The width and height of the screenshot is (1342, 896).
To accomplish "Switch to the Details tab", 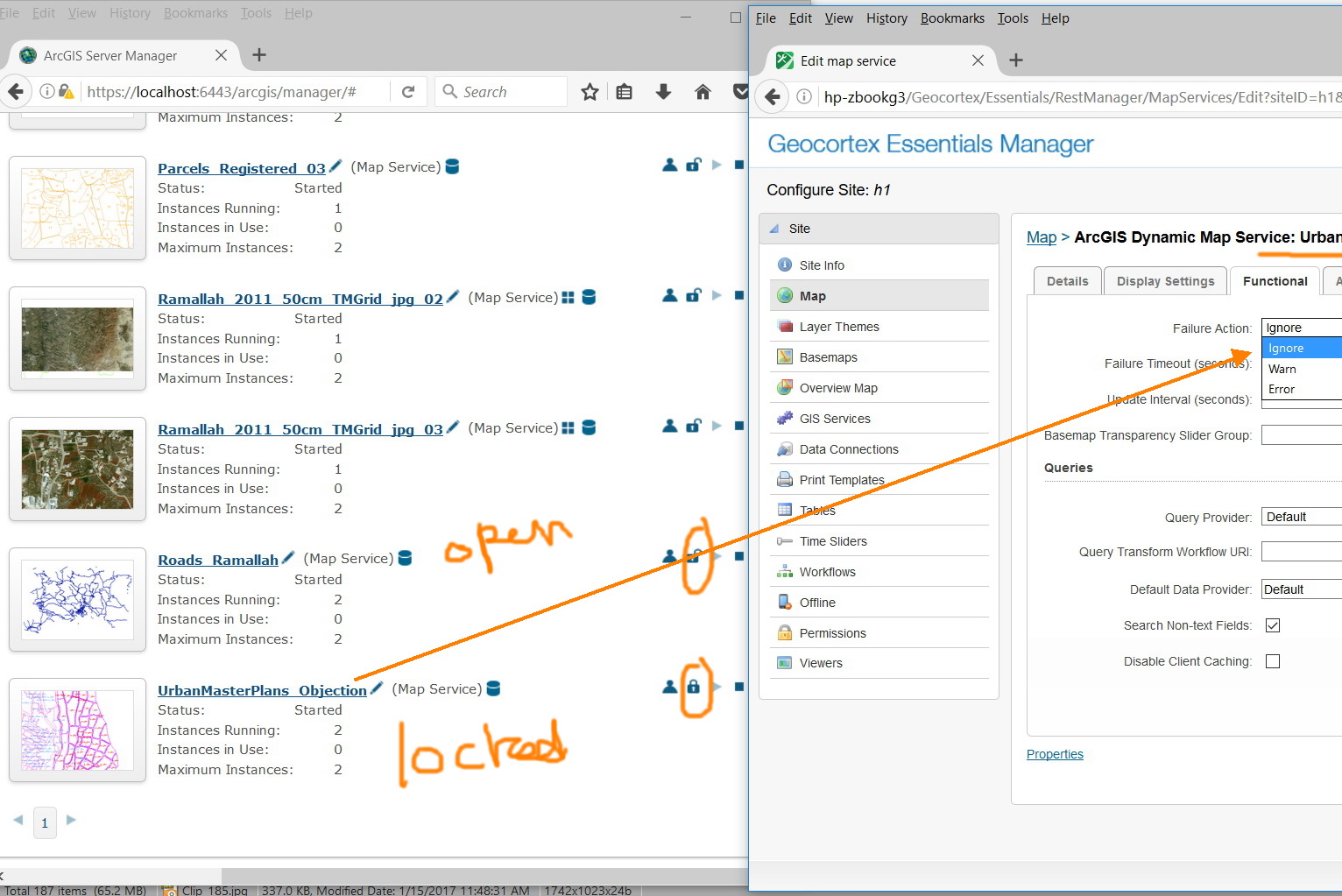I will 1067,281.
